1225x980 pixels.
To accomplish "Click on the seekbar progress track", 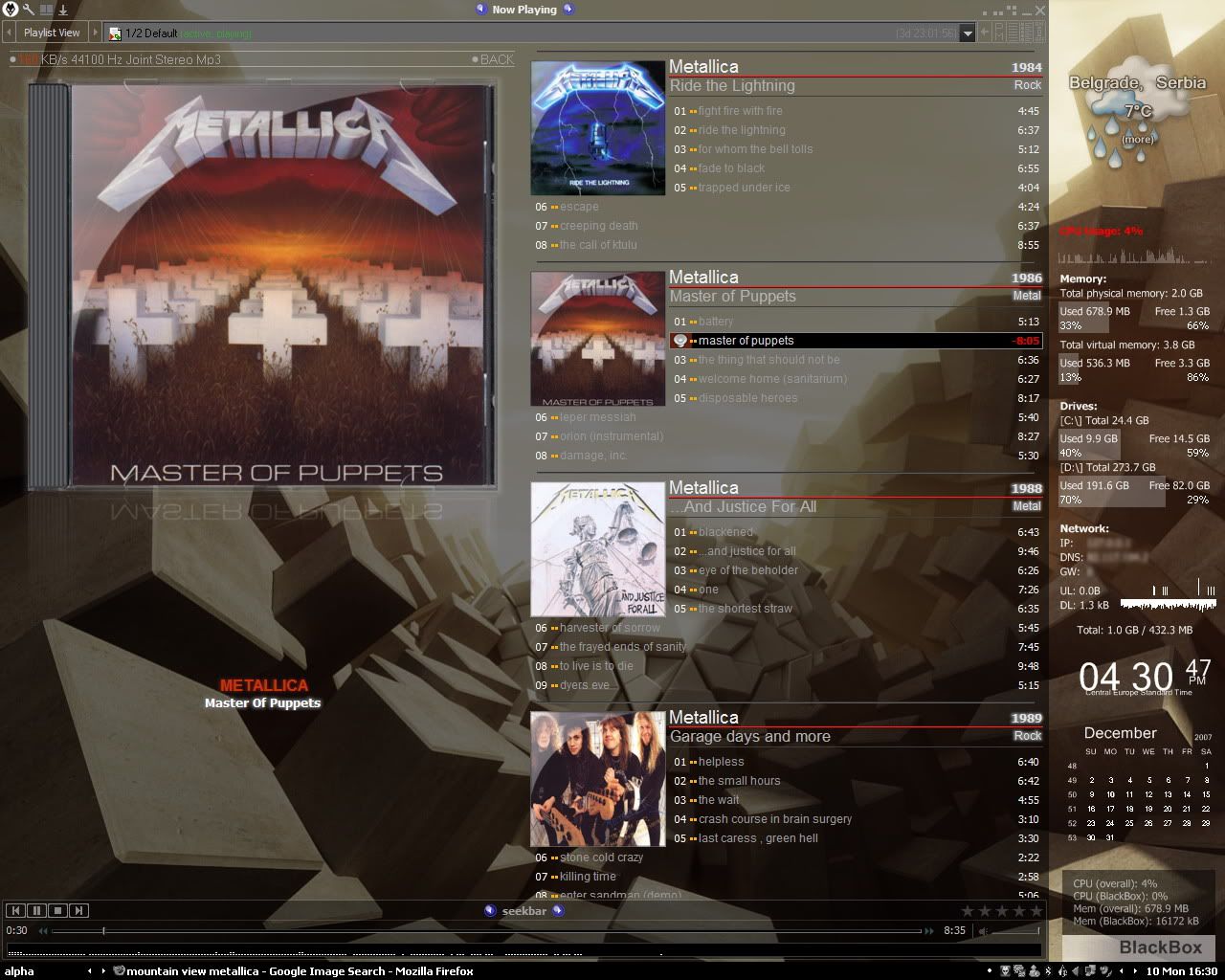I will tap(486, 930).
